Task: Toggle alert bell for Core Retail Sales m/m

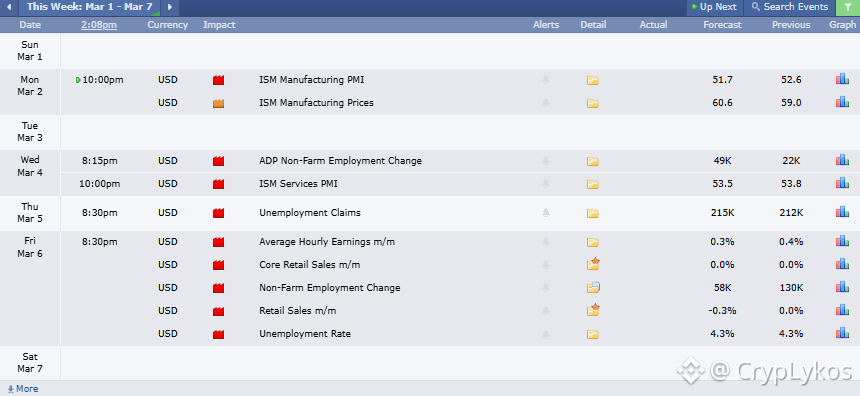Action: (546, 265)
